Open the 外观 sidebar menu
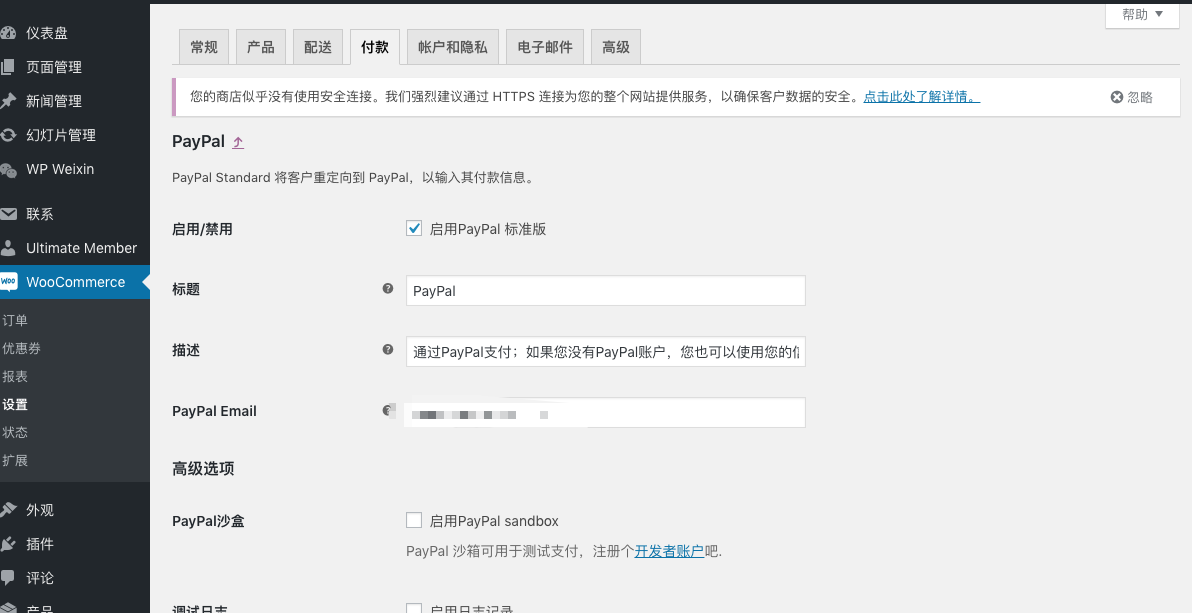 (x=40, y=510)
